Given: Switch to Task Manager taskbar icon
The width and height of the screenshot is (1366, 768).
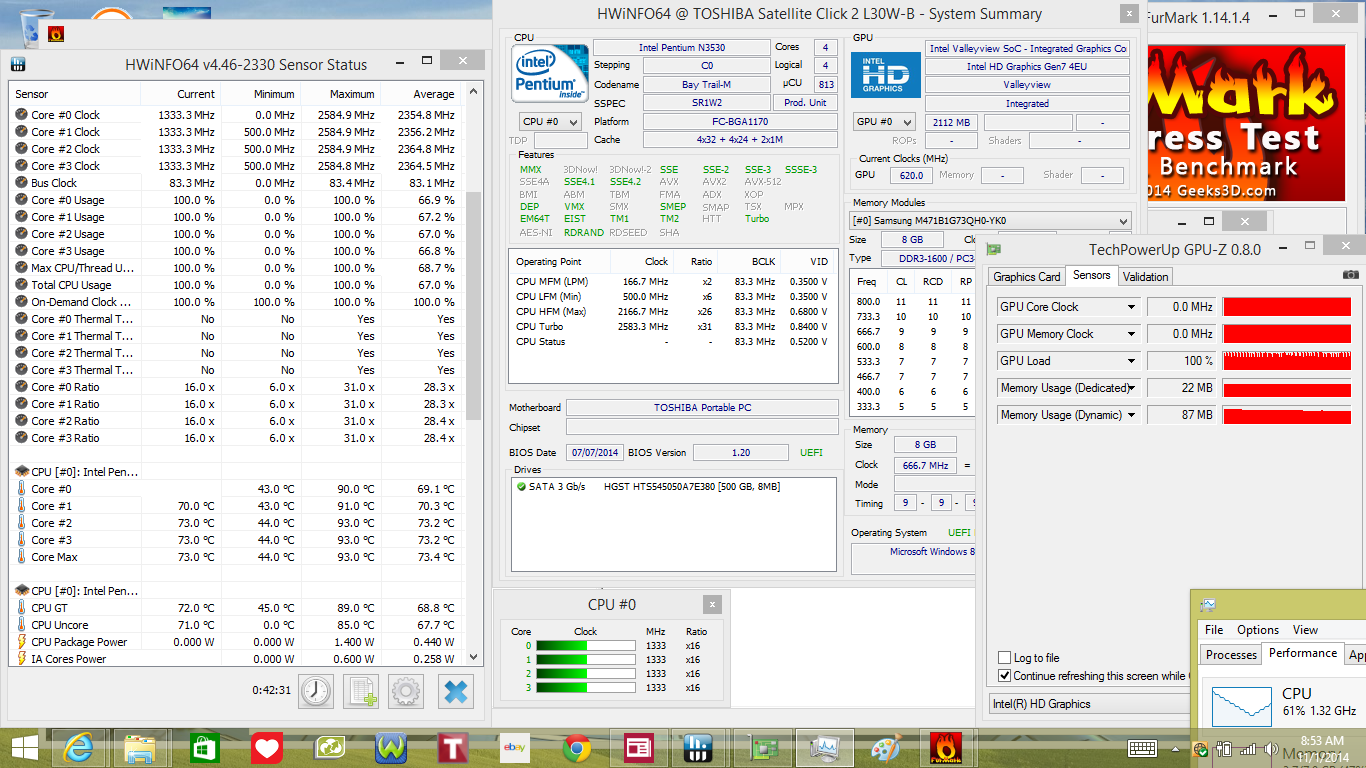Looking at the screenshot, I should [825, 748].
